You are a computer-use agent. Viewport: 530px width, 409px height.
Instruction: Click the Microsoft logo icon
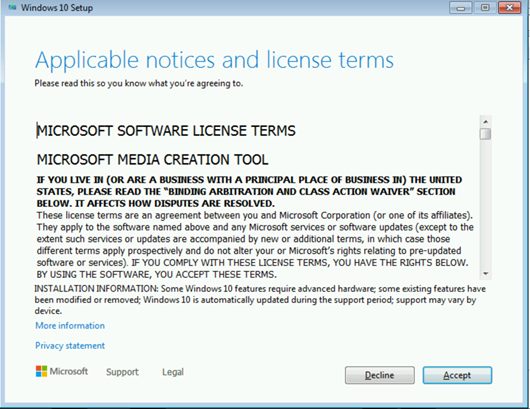[41, 371]
